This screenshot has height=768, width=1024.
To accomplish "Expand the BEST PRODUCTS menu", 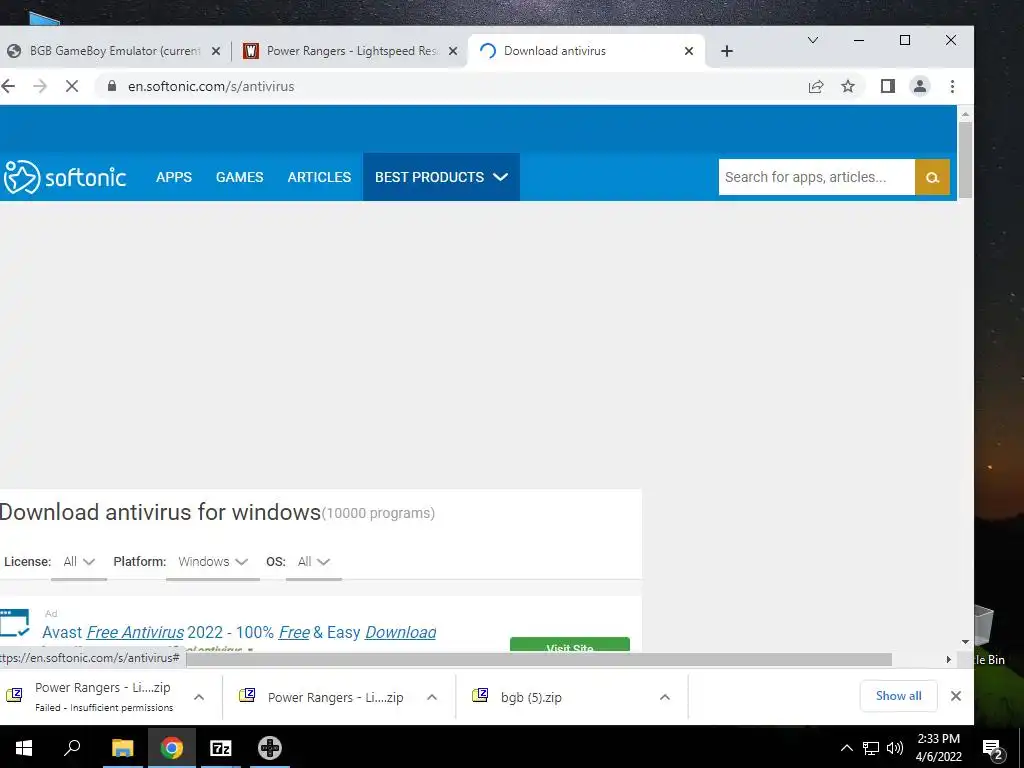I will pos(441,177).
